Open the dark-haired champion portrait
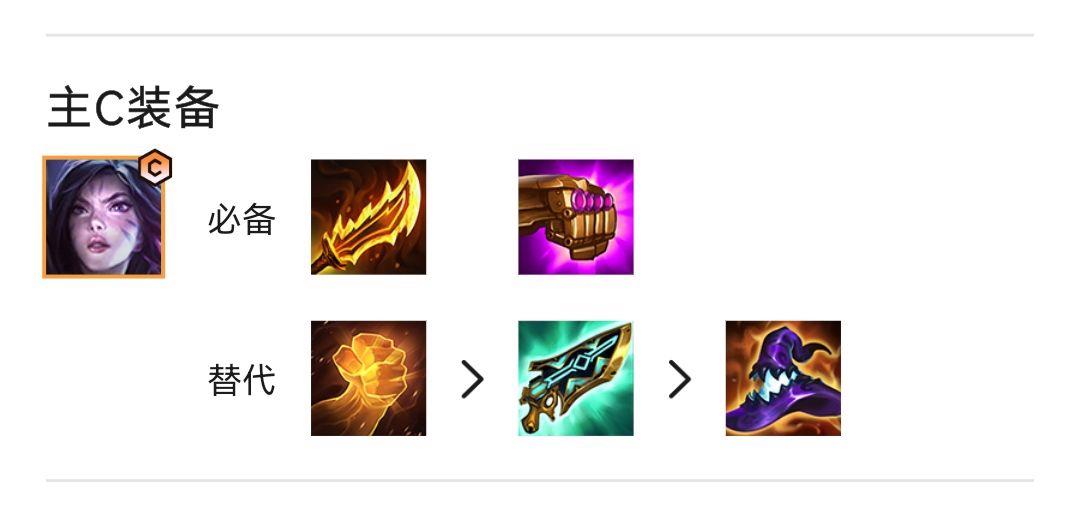1080x515 pixels. (x=103, y=217)
